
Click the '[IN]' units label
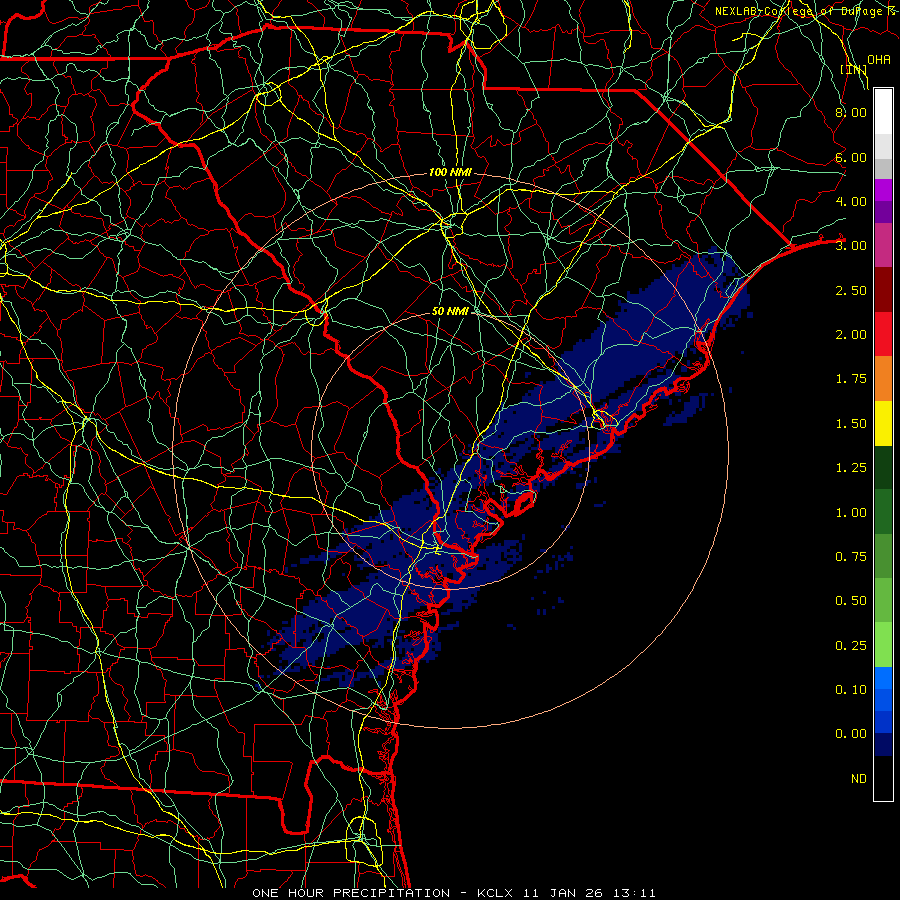pyautogui.click(x=854, y=69)
